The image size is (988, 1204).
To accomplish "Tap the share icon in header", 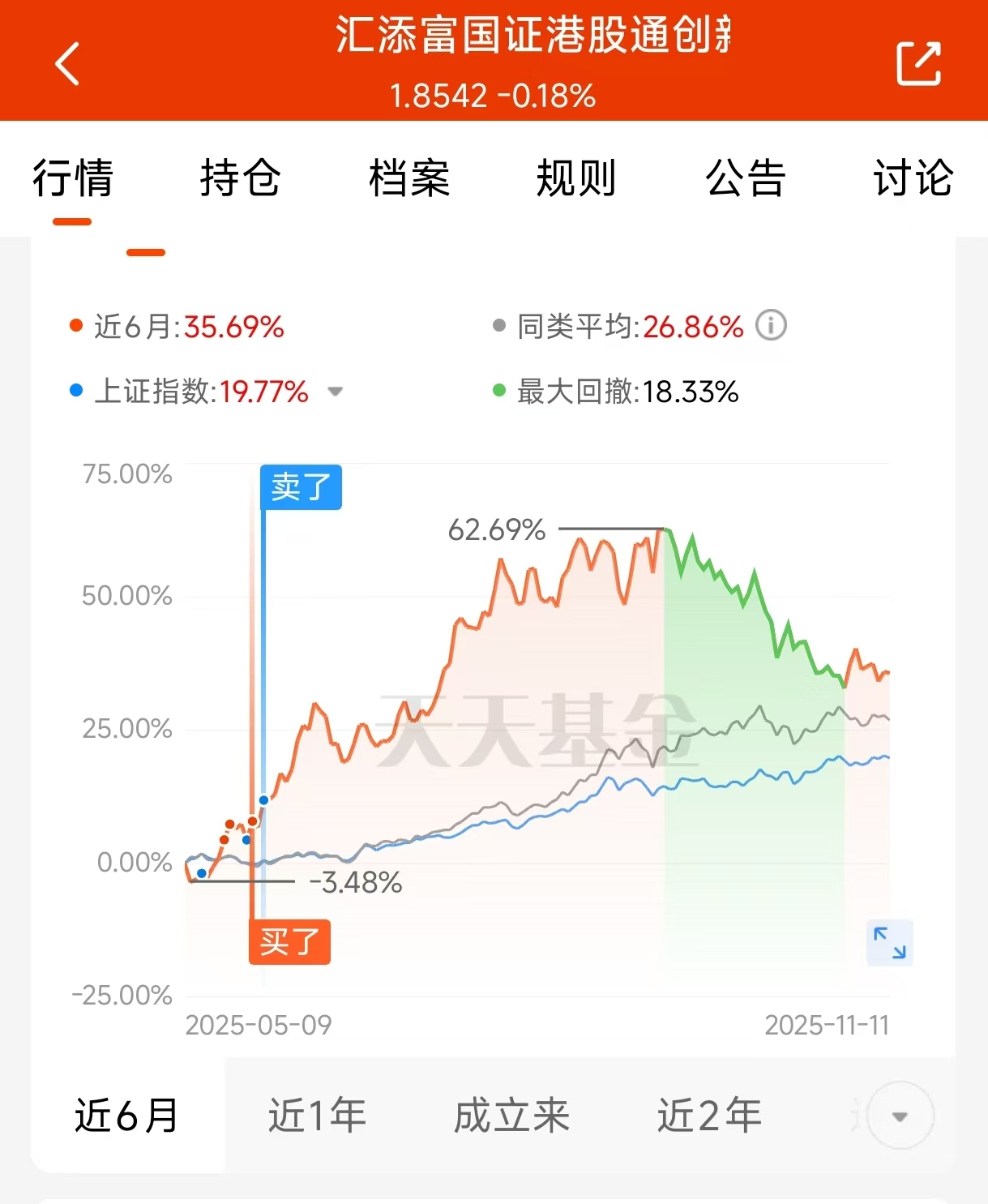I will (918, 63).
